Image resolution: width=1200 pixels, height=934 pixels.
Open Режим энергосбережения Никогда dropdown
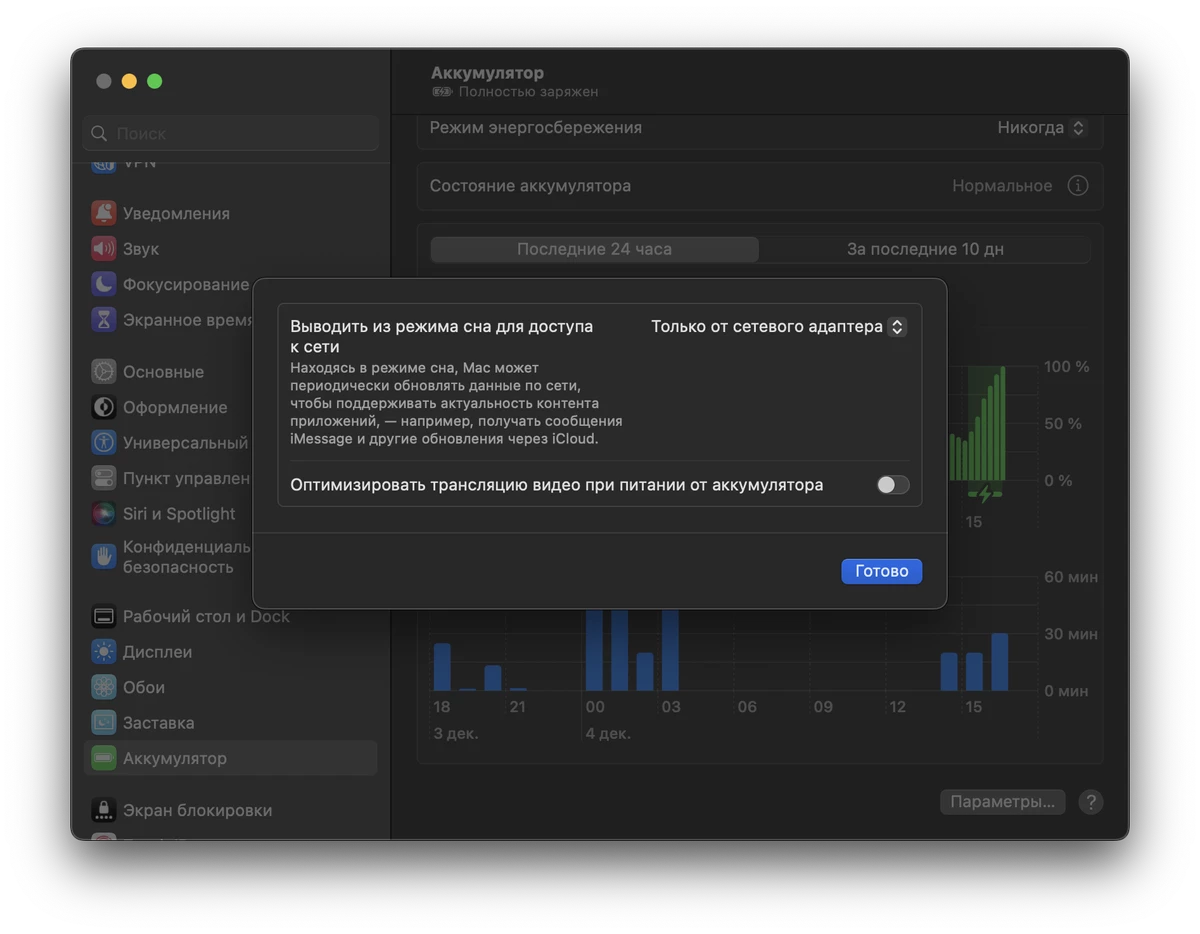click(x=1041, y=128)
